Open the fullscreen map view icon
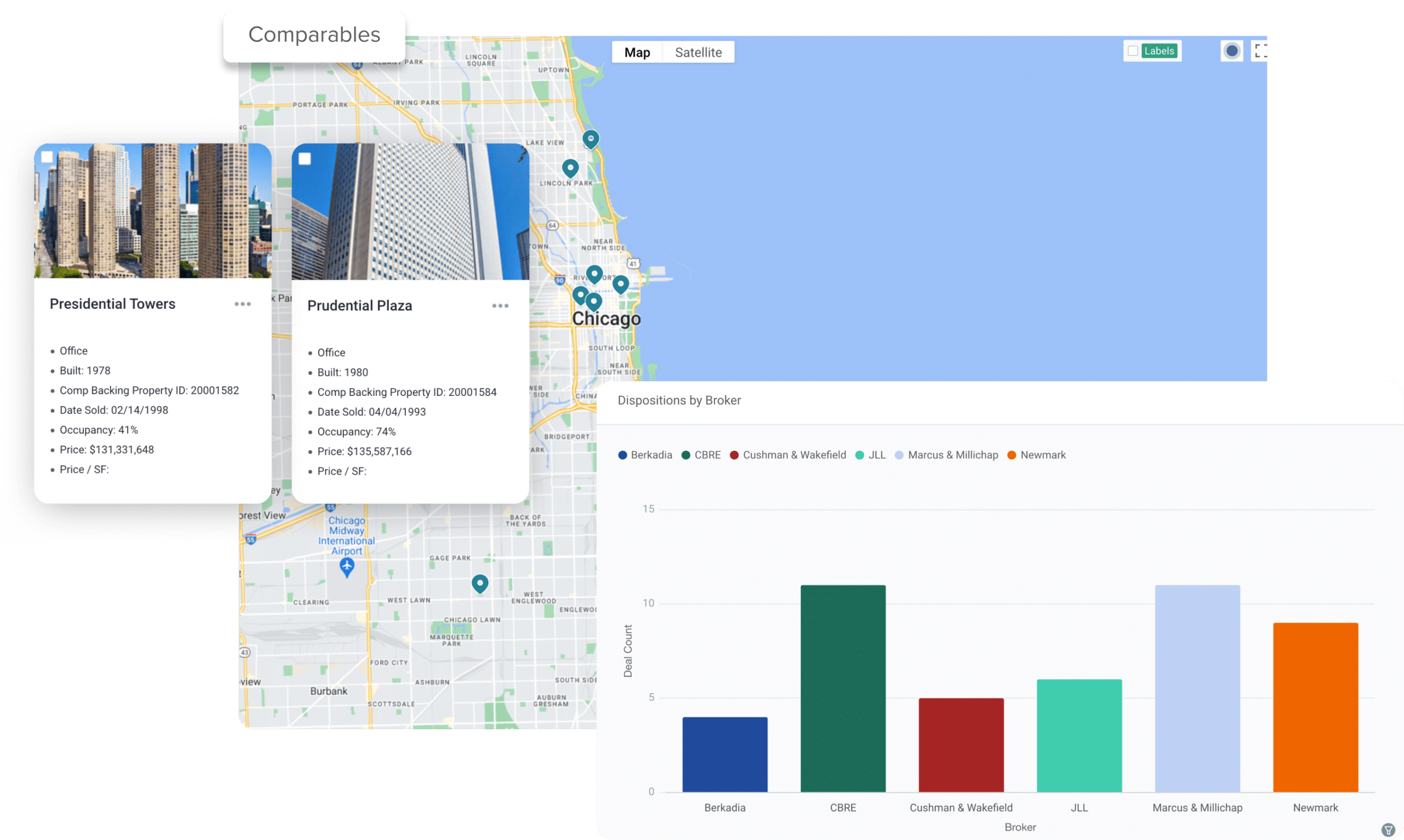The width and height of the screenshot is (1404, 840). (1261, 50)
